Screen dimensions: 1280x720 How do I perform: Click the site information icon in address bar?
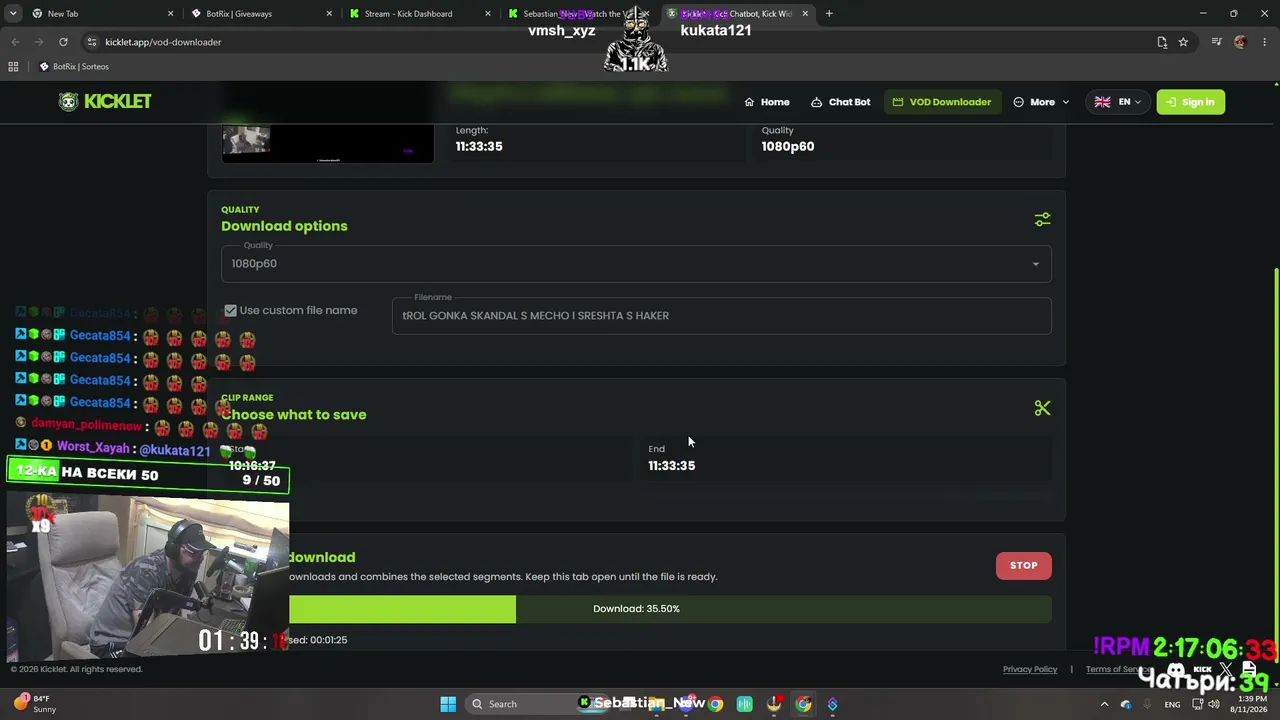(92, 42)
